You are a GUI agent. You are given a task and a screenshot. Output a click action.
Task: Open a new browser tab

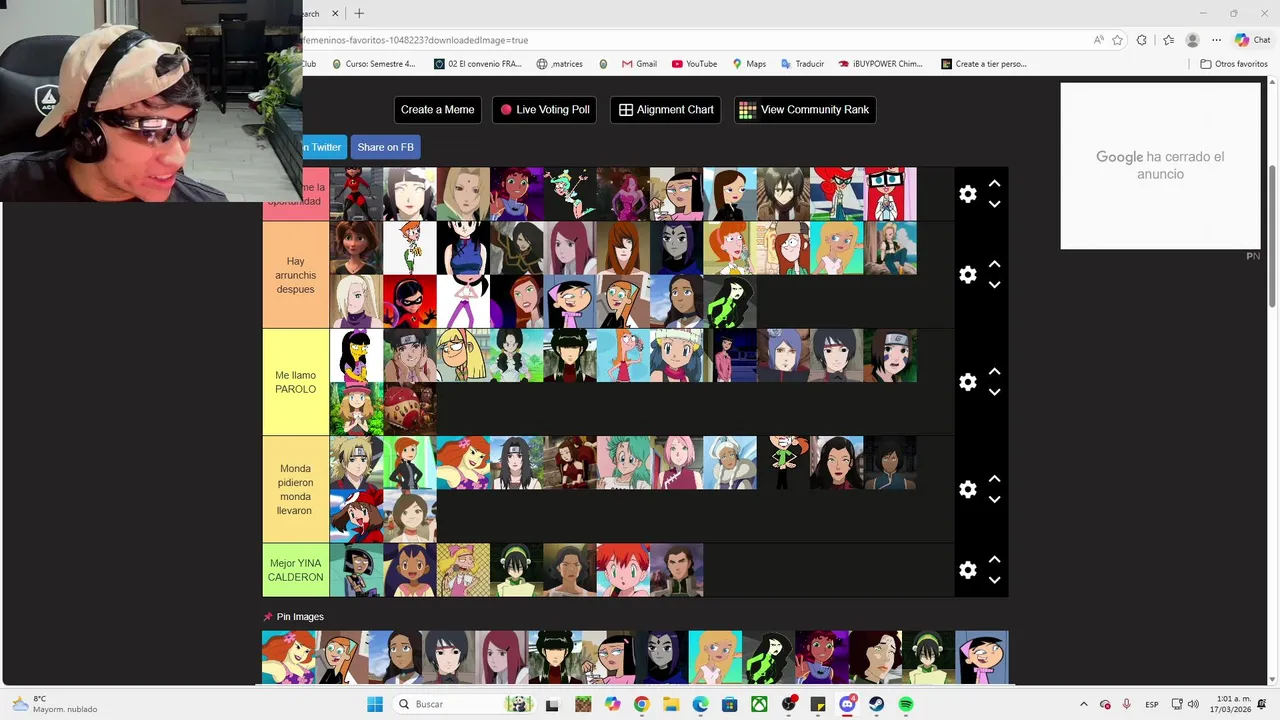click(359, 13)
